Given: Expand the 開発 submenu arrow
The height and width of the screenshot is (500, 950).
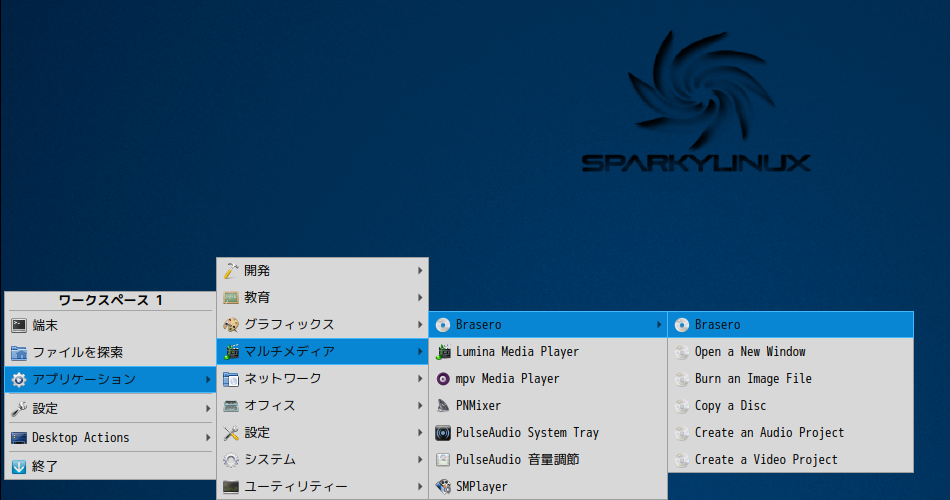Looking at the screenshot, I should pyautogui.click(x=420, y=271).
